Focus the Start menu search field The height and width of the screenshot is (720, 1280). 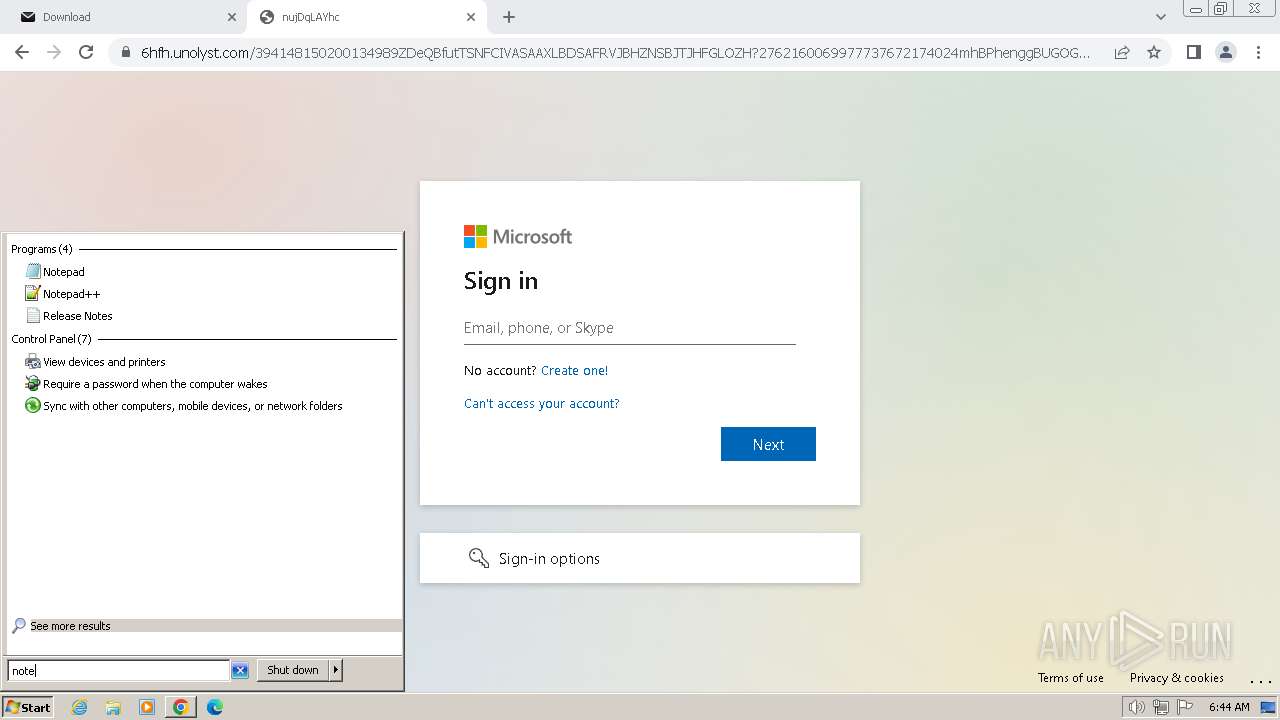tap(118, 671)
